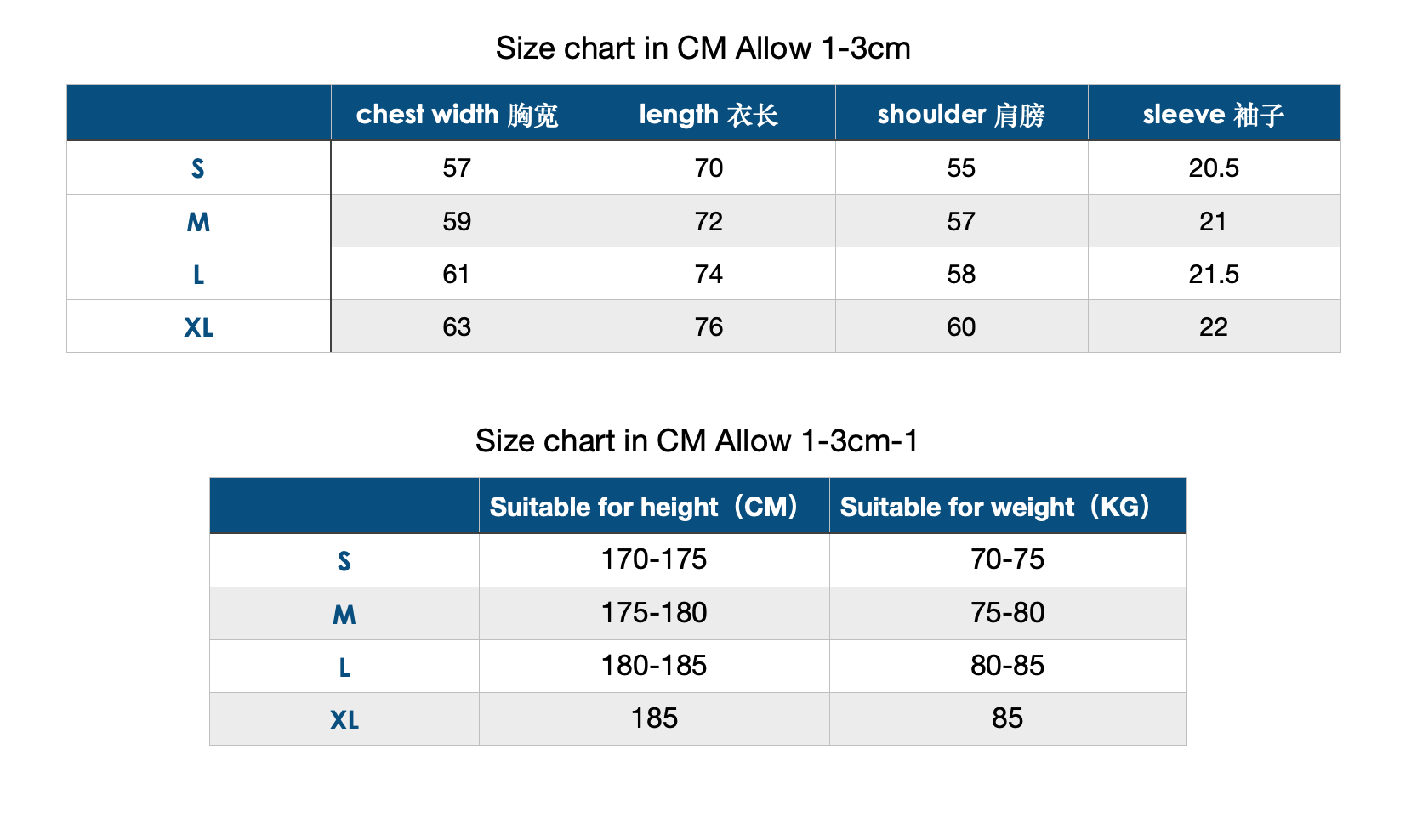The image size is (1417, 840).
Task: Click the sleeve cell showing 20.5
Action: [x=1214, y=168]
